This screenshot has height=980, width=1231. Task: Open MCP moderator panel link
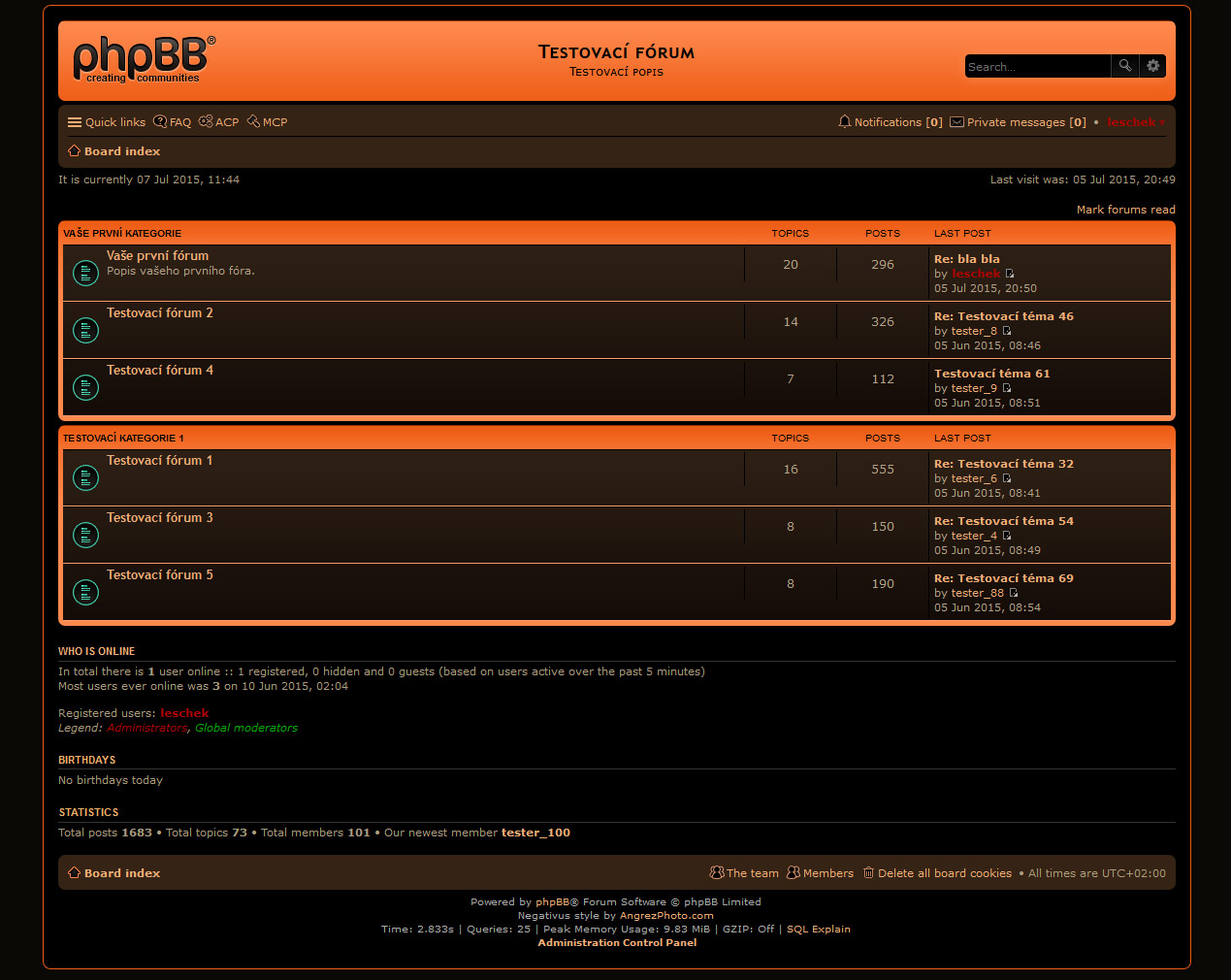pos(268,122)
